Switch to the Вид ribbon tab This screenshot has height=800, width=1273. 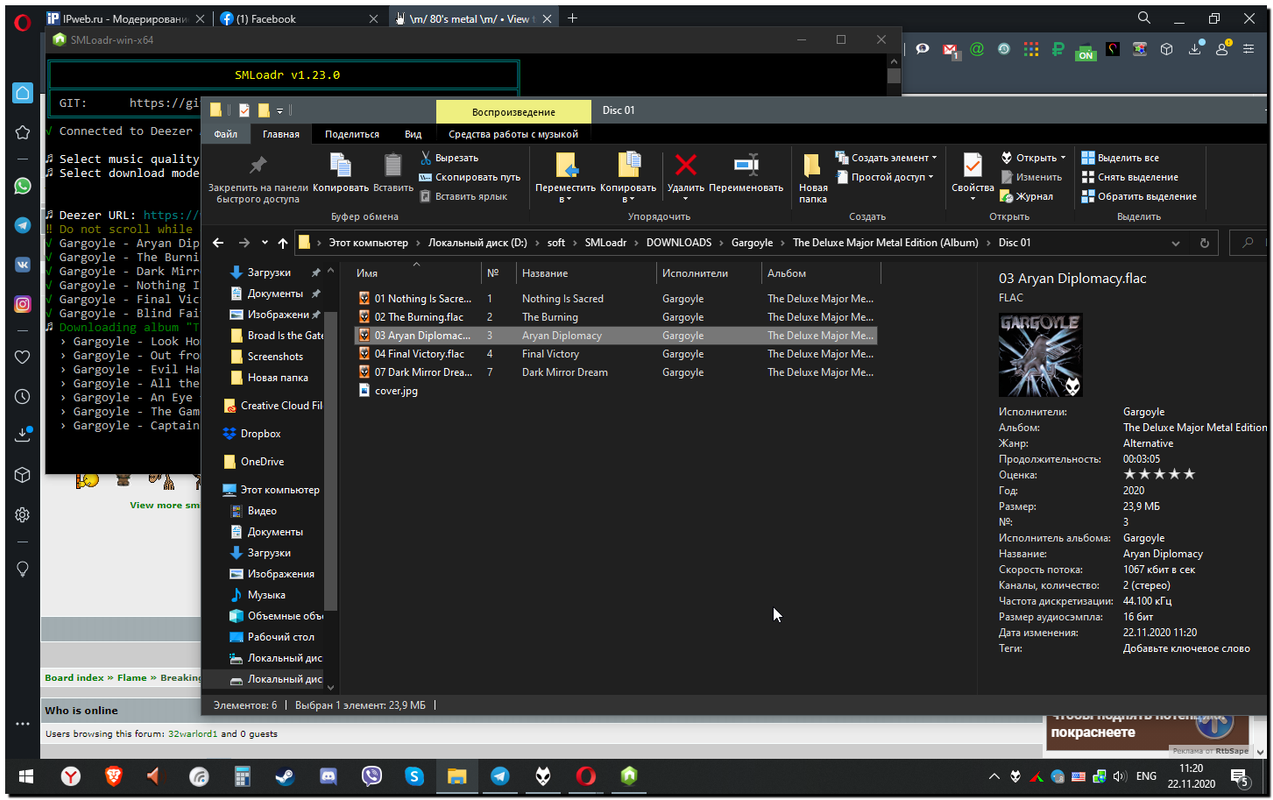point(413,134)
